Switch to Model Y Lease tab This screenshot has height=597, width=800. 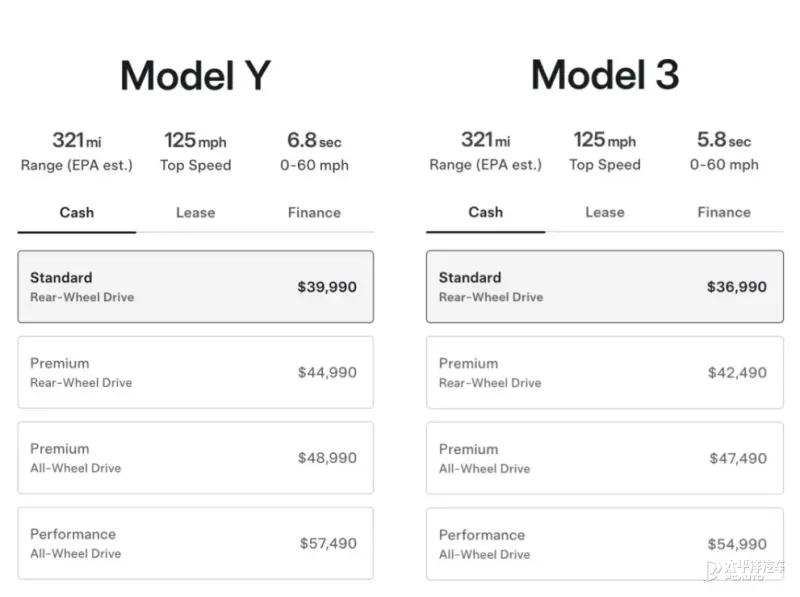pos(195,213)
